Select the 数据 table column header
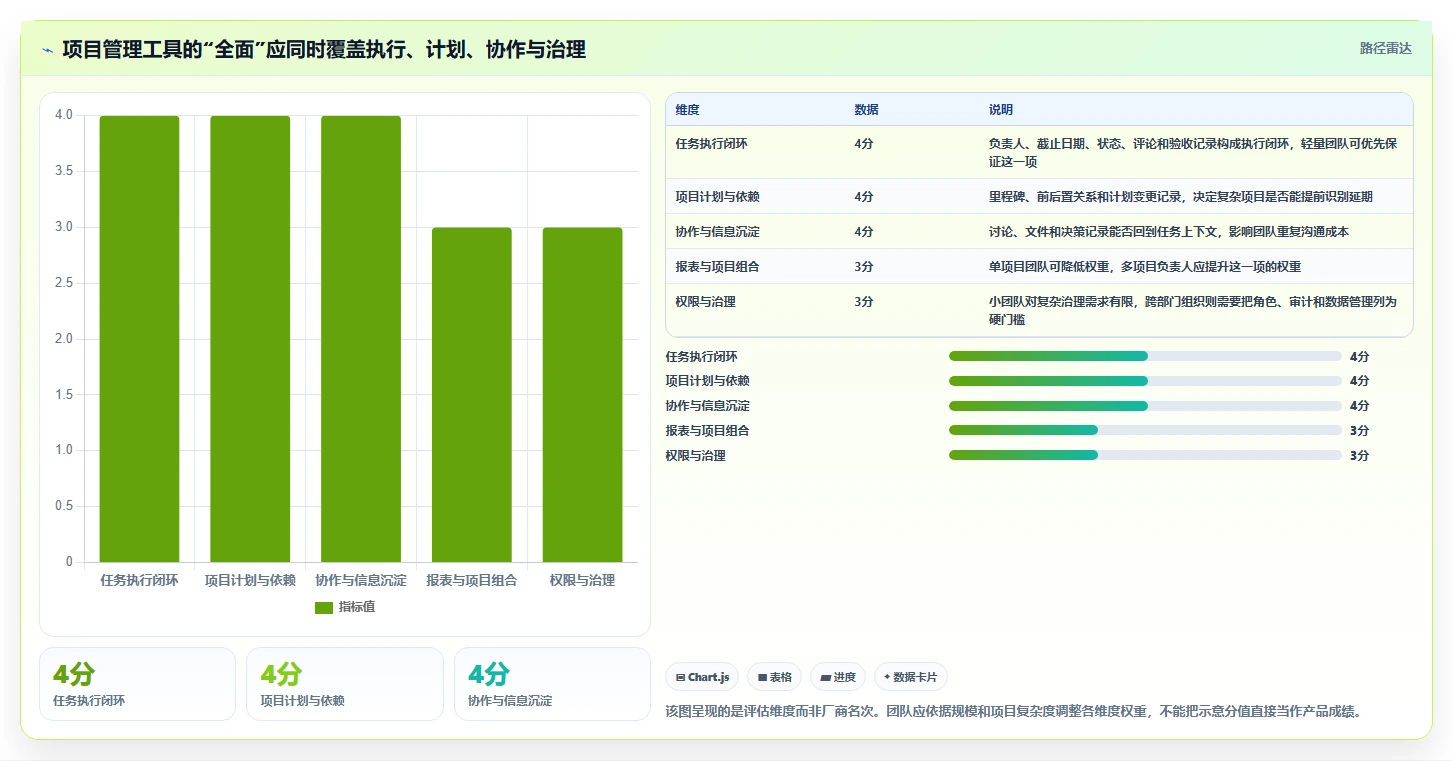 point(867,110)
